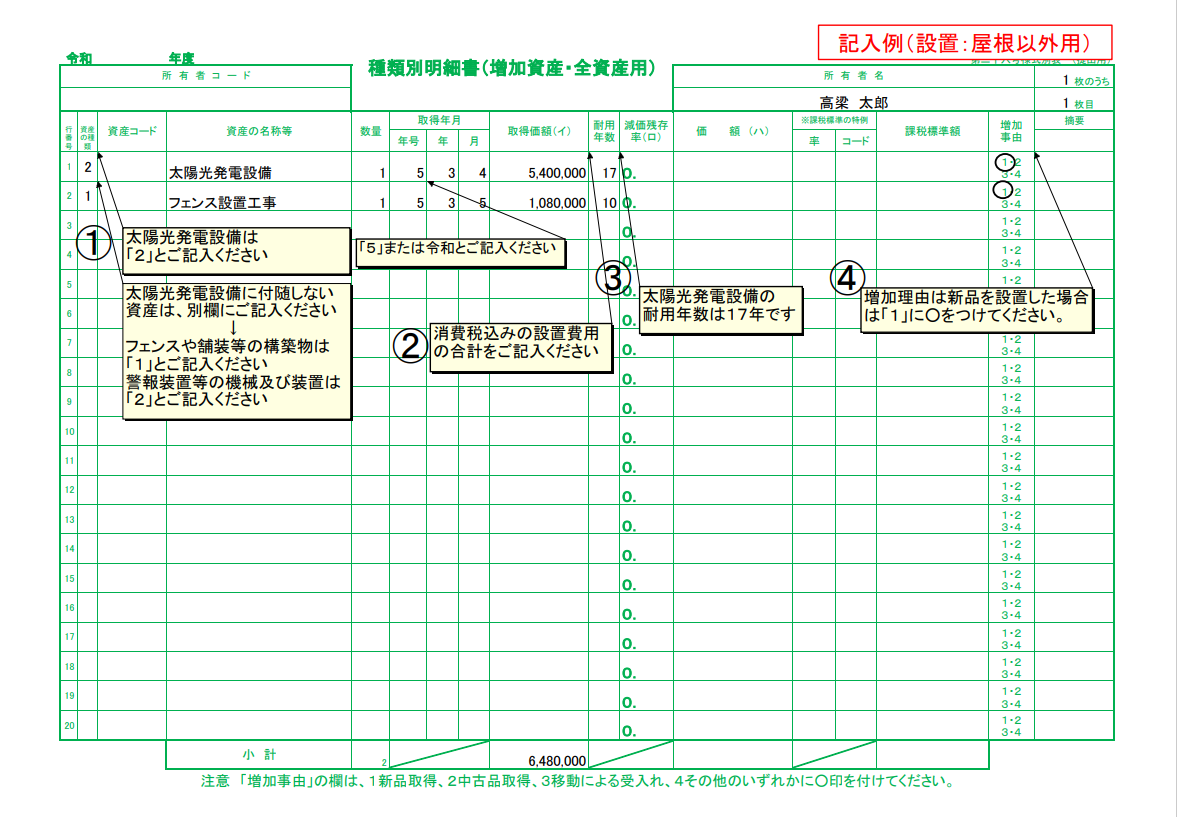
Task: Click the コード sub-header under 課税標準の特例
Action: (856, 141)
